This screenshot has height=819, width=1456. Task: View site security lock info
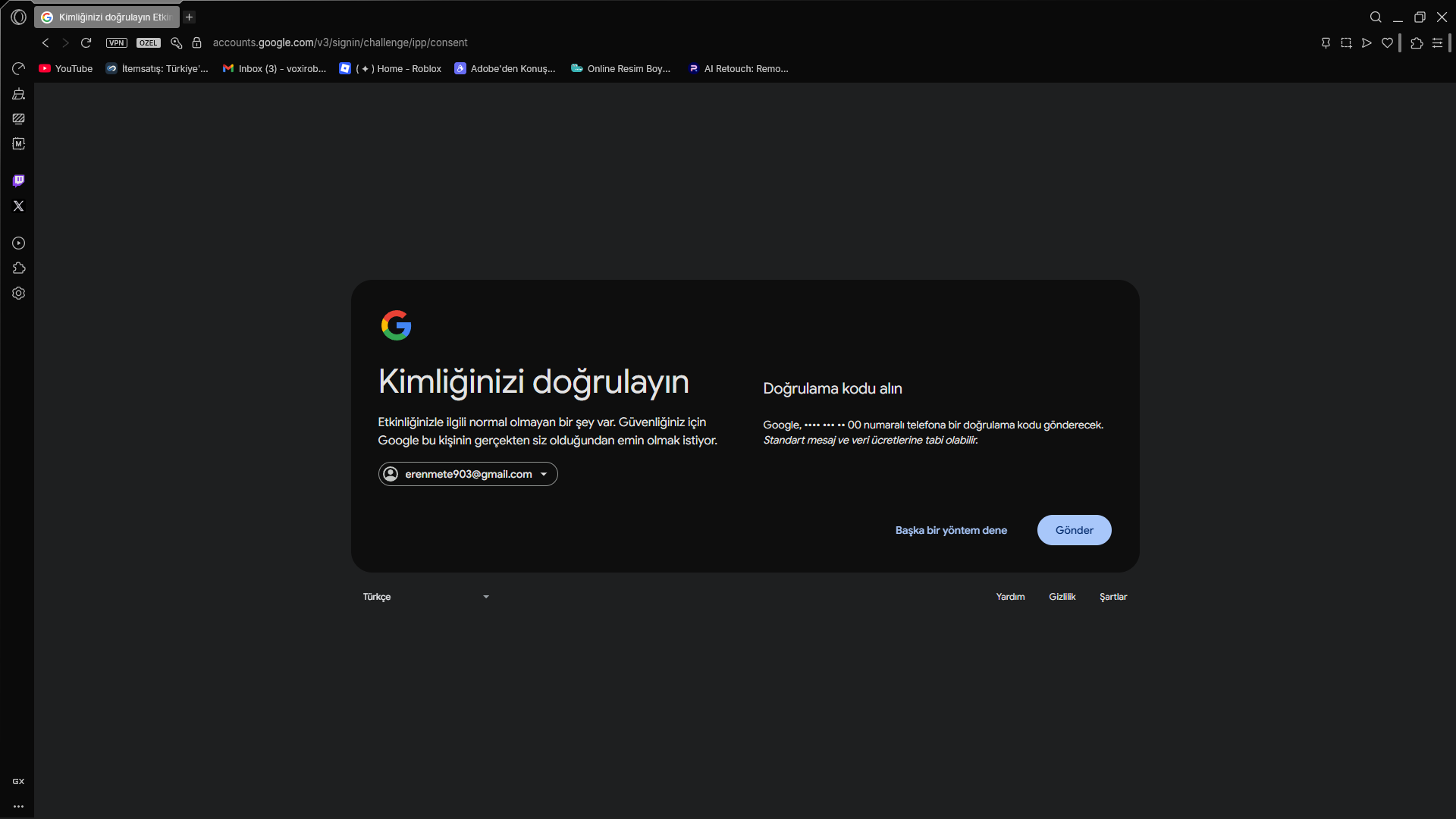tap(196, 42)
